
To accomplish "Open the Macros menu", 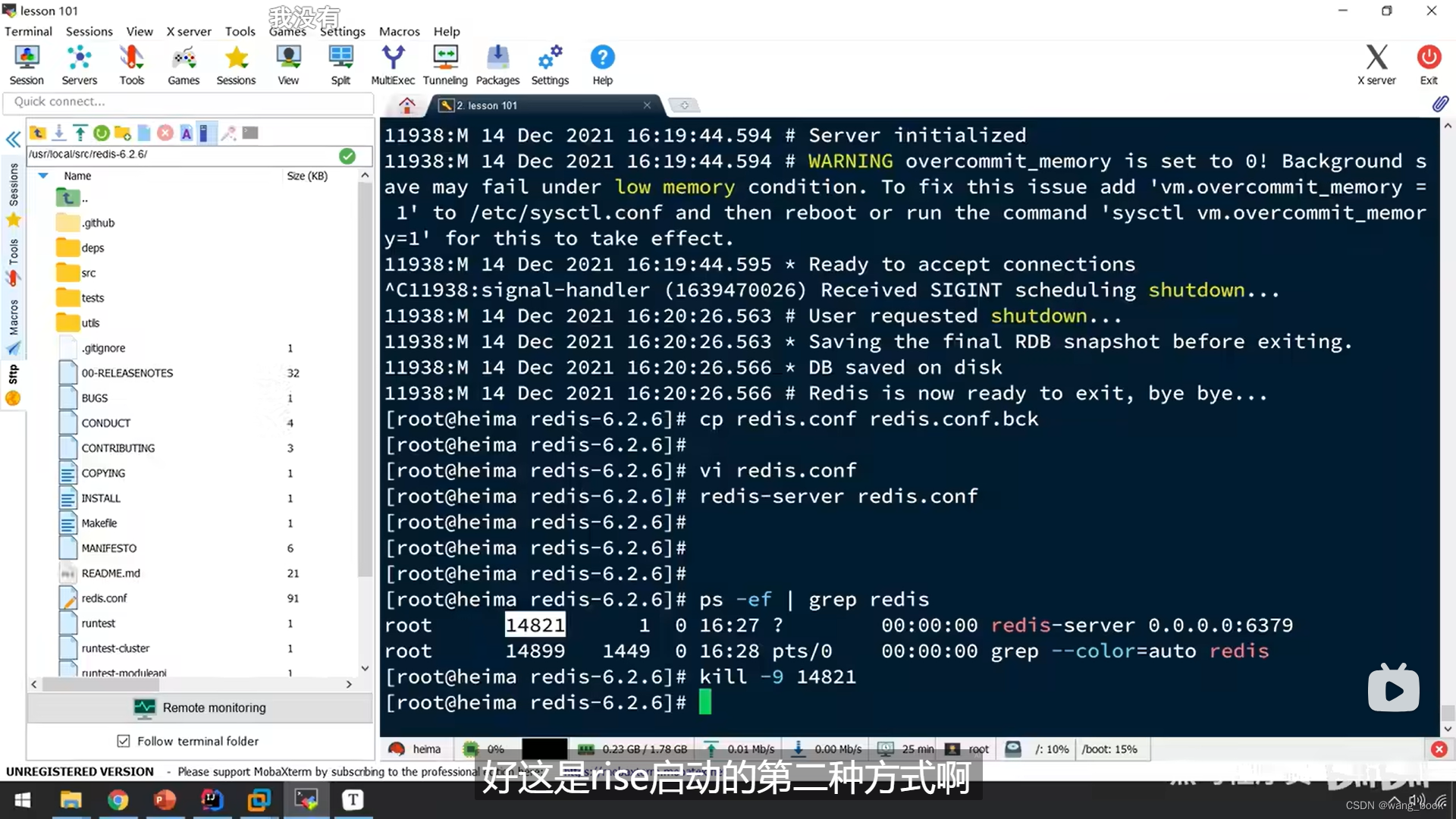I will 399,31.
